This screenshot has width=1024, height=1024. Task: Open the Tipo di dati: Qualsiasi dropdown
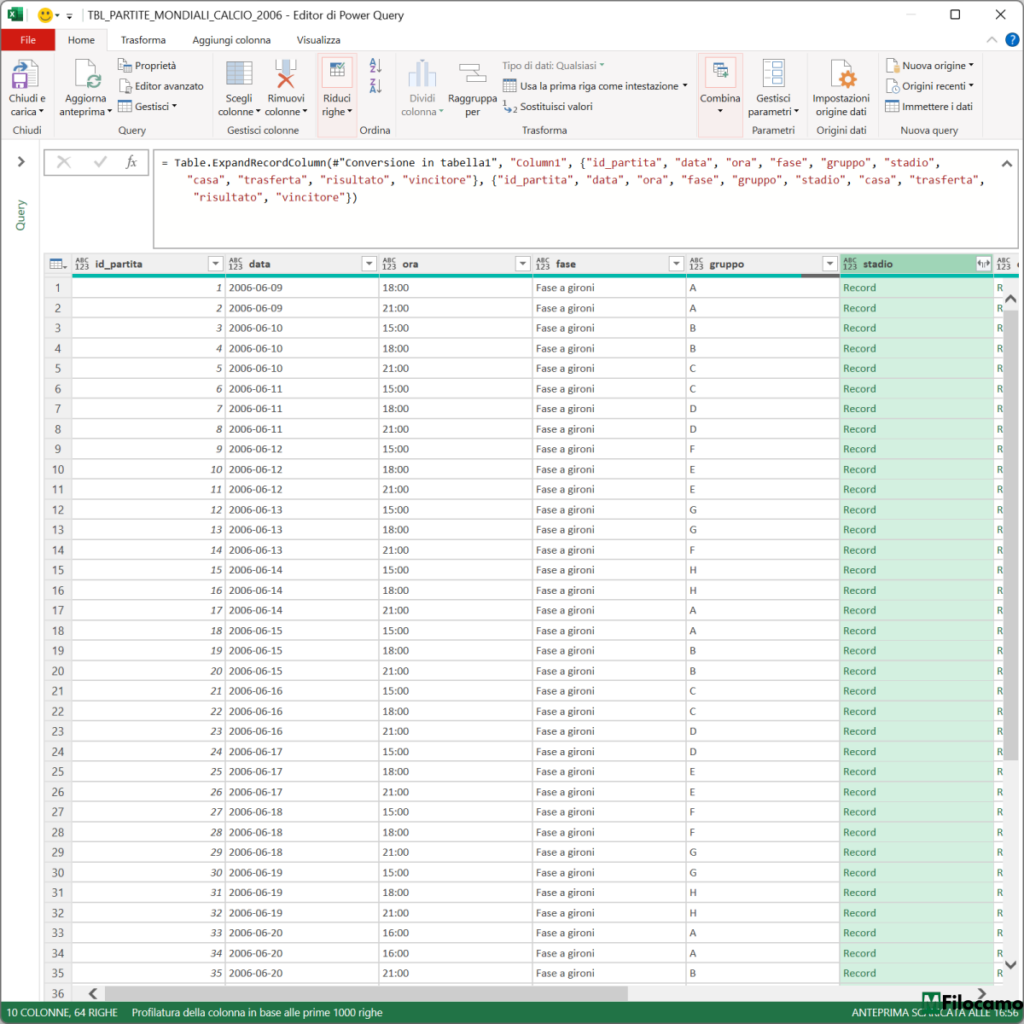click(553, 65)
